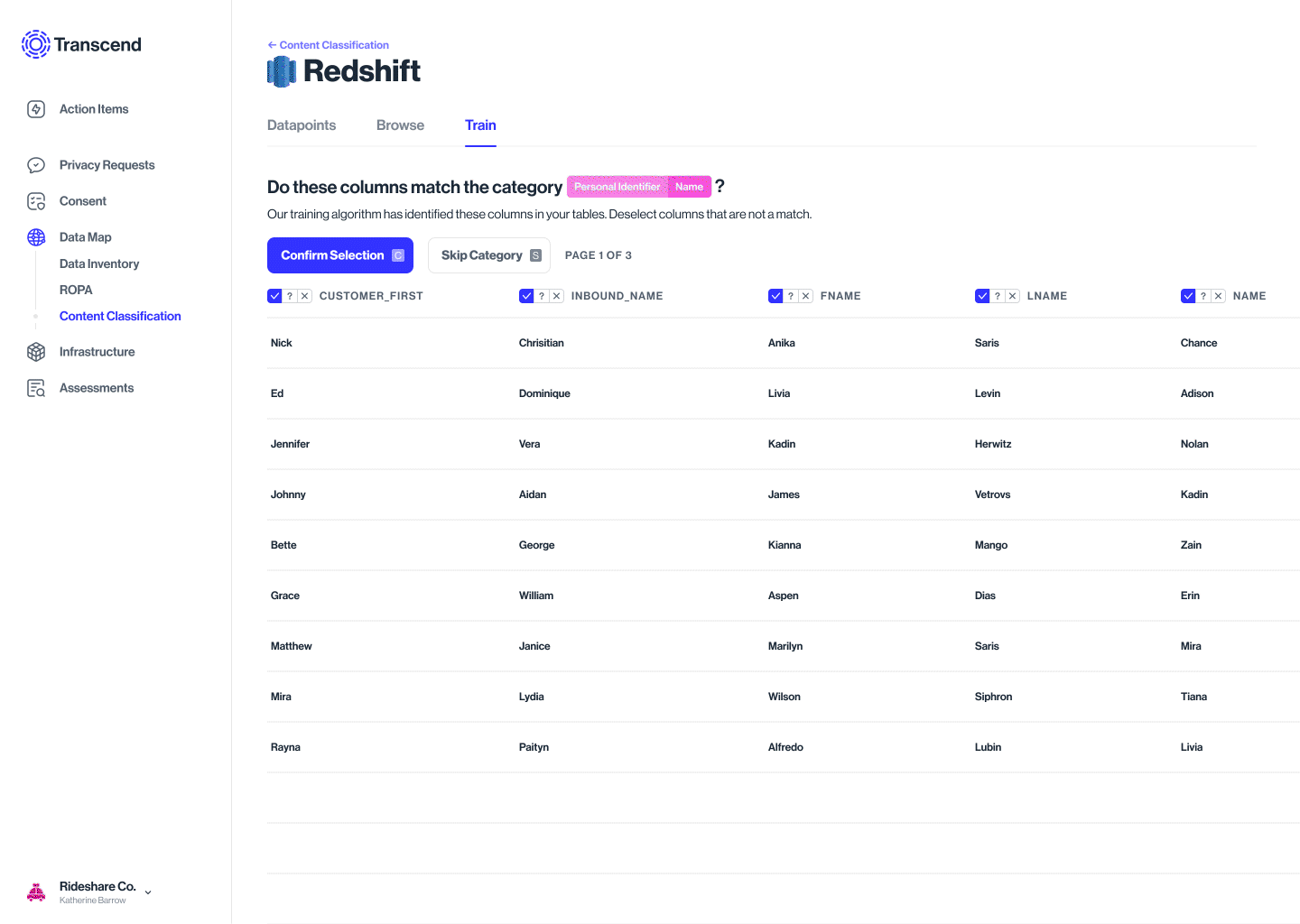Image resolution: width=1300 pixels, height=924 pixels.
Task: Click the Privacy Requests chat icon
Action: tap(36, 165)
